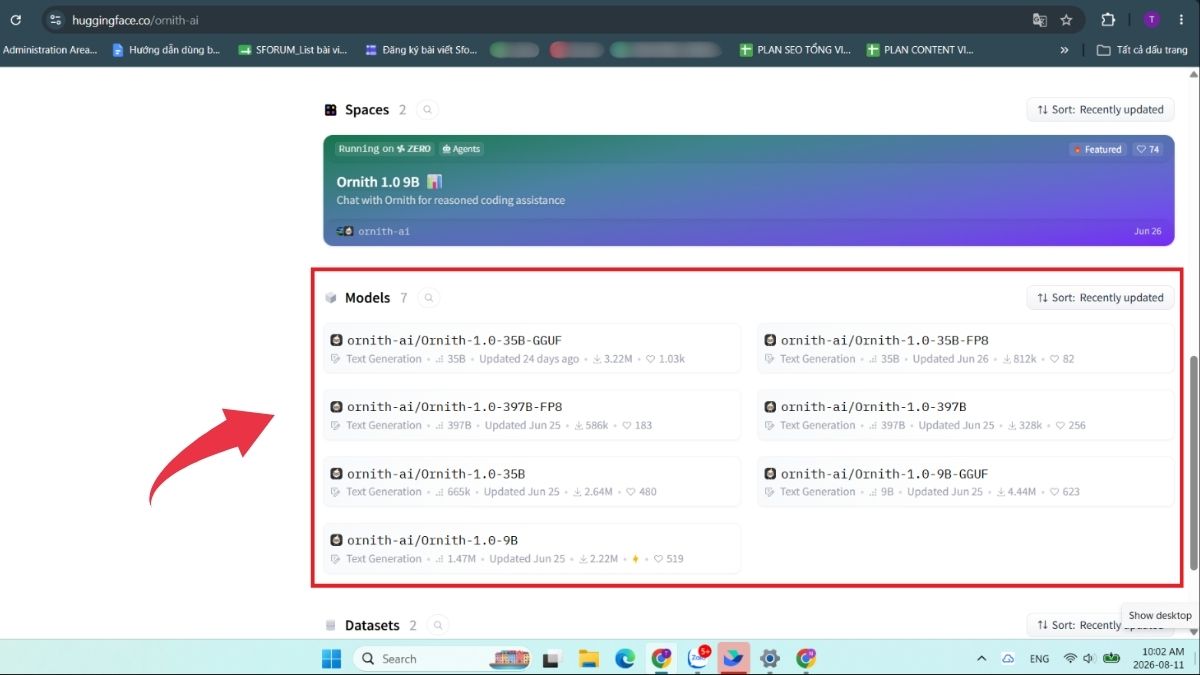This screenshot has height=675, width=1200.
Task: Click heart icon on Ornith-1.0-35B-GGUF (1.03k)
Action: click(650, 359)
